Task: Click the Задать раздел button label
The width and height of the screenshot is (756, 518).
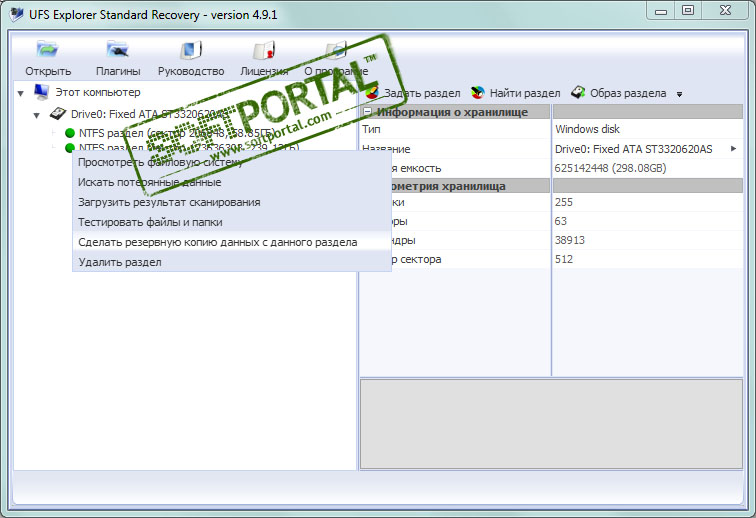Action: [x=422, y=93]
